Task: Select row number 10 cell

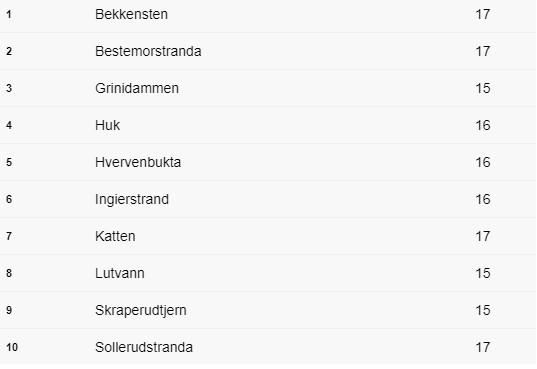Action: tap(12, 347)
